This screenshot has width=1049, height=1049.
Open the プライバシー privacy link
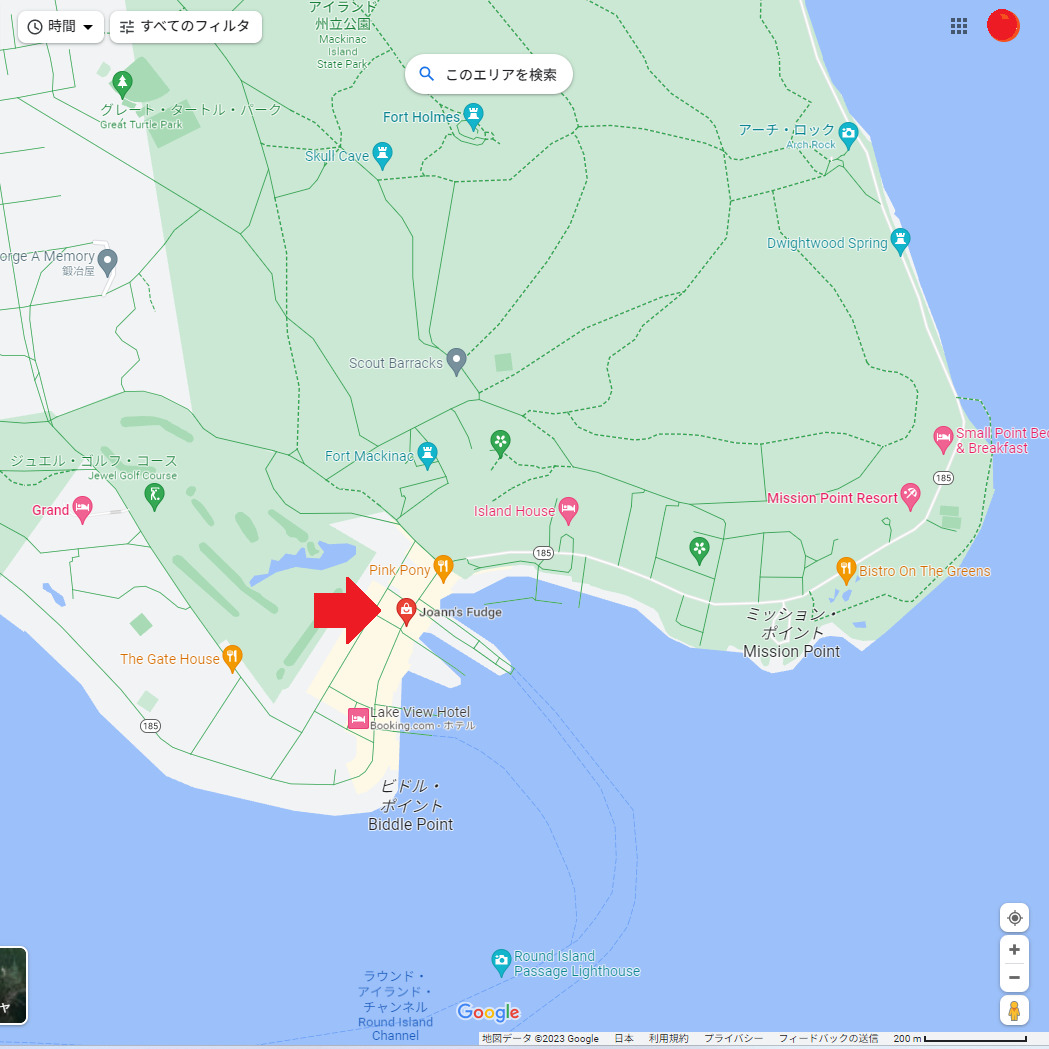tap(733, 1038)
